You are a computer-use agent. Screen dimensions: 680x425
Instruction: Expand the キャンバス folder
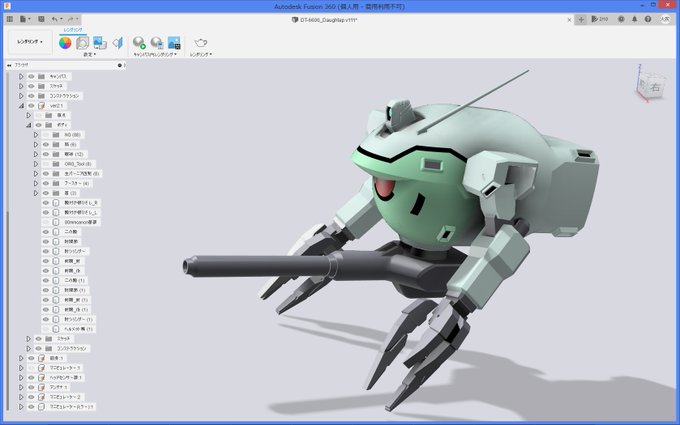click(x=21, y=76)
